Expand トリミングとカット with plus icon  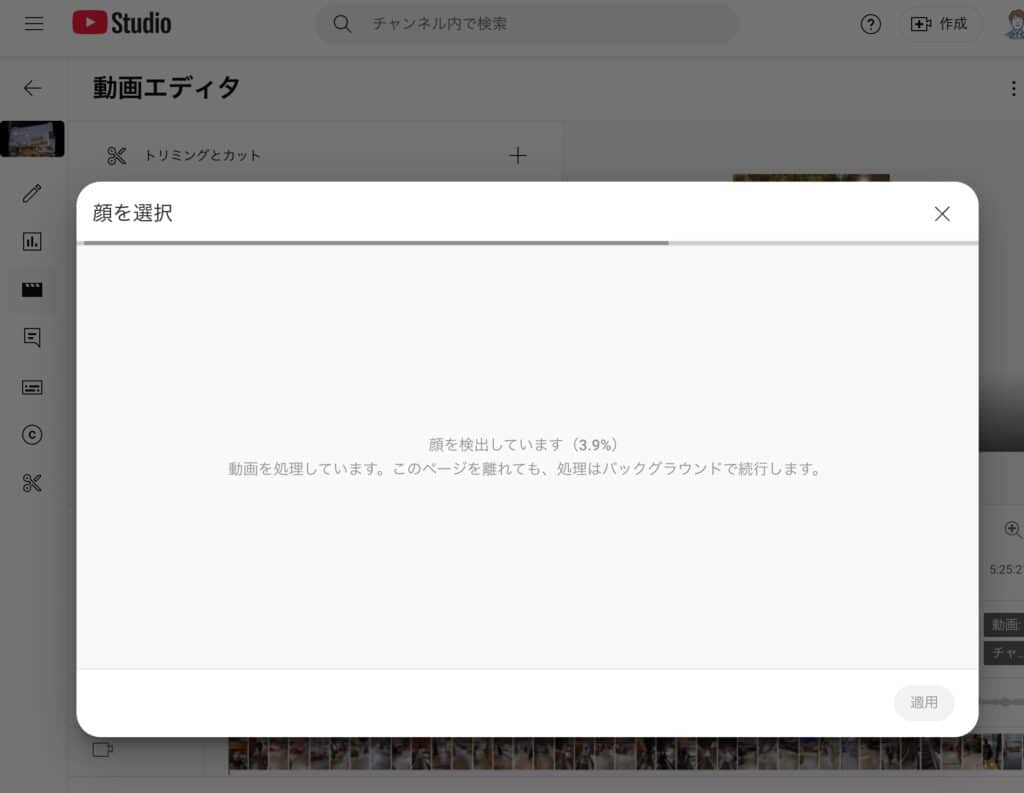point(517,155)
